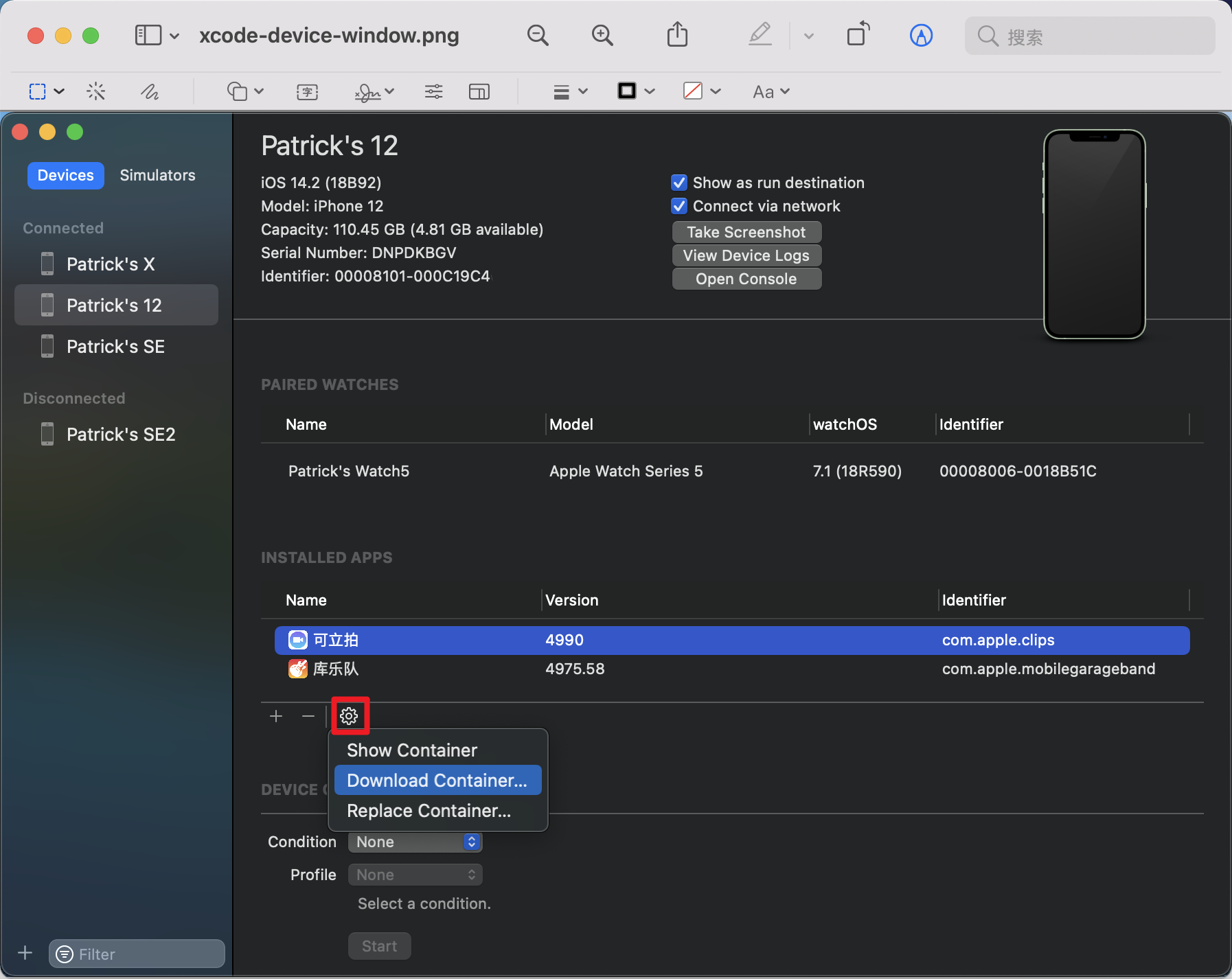Select Patrick's SE device
Image resolution: width=1232 pixels, height=979 pixels.
[116, 346]
